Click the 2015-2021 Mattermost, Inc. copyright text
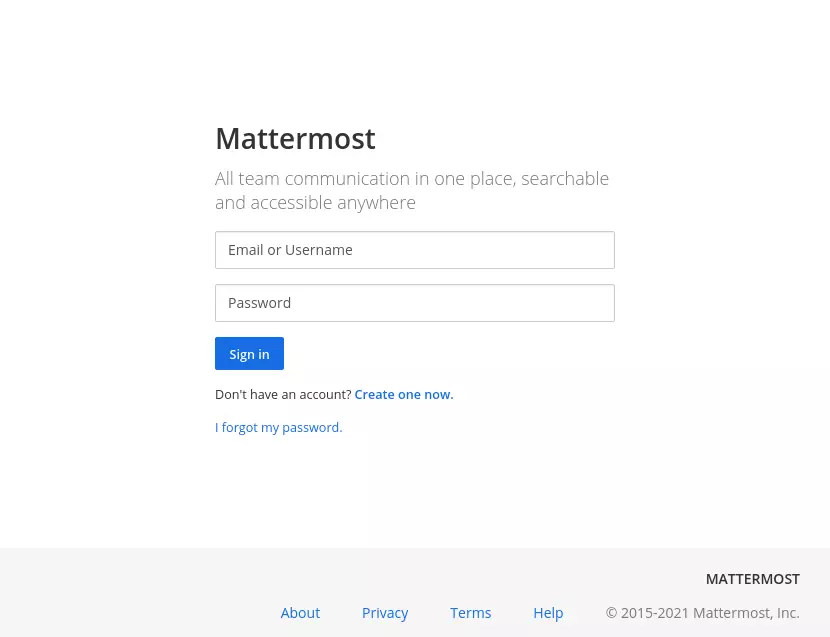Screen dimensions: 830x637 tap(702, 613)
